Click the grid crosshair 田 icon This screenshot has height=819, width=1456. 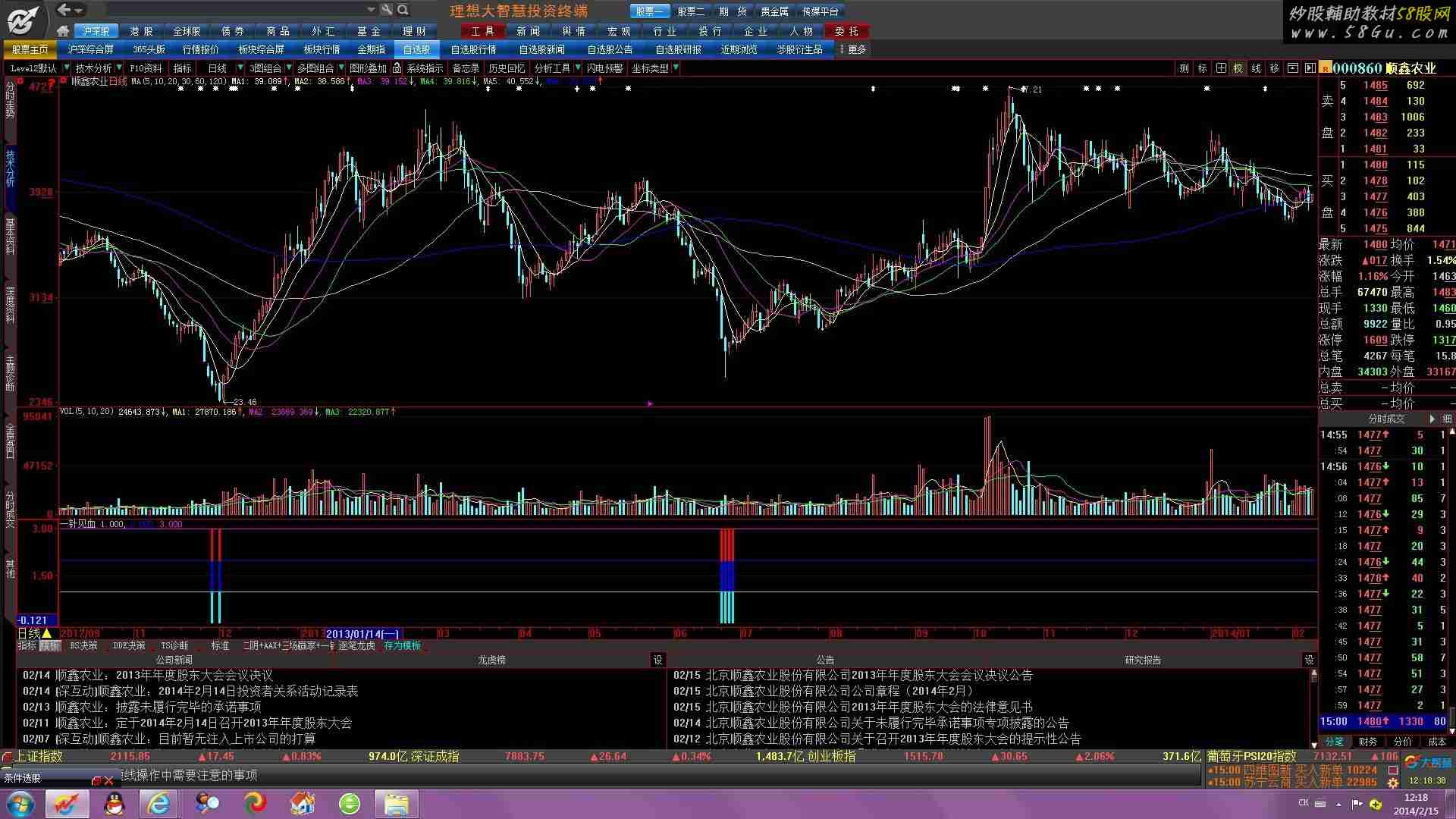point(1220,68)
